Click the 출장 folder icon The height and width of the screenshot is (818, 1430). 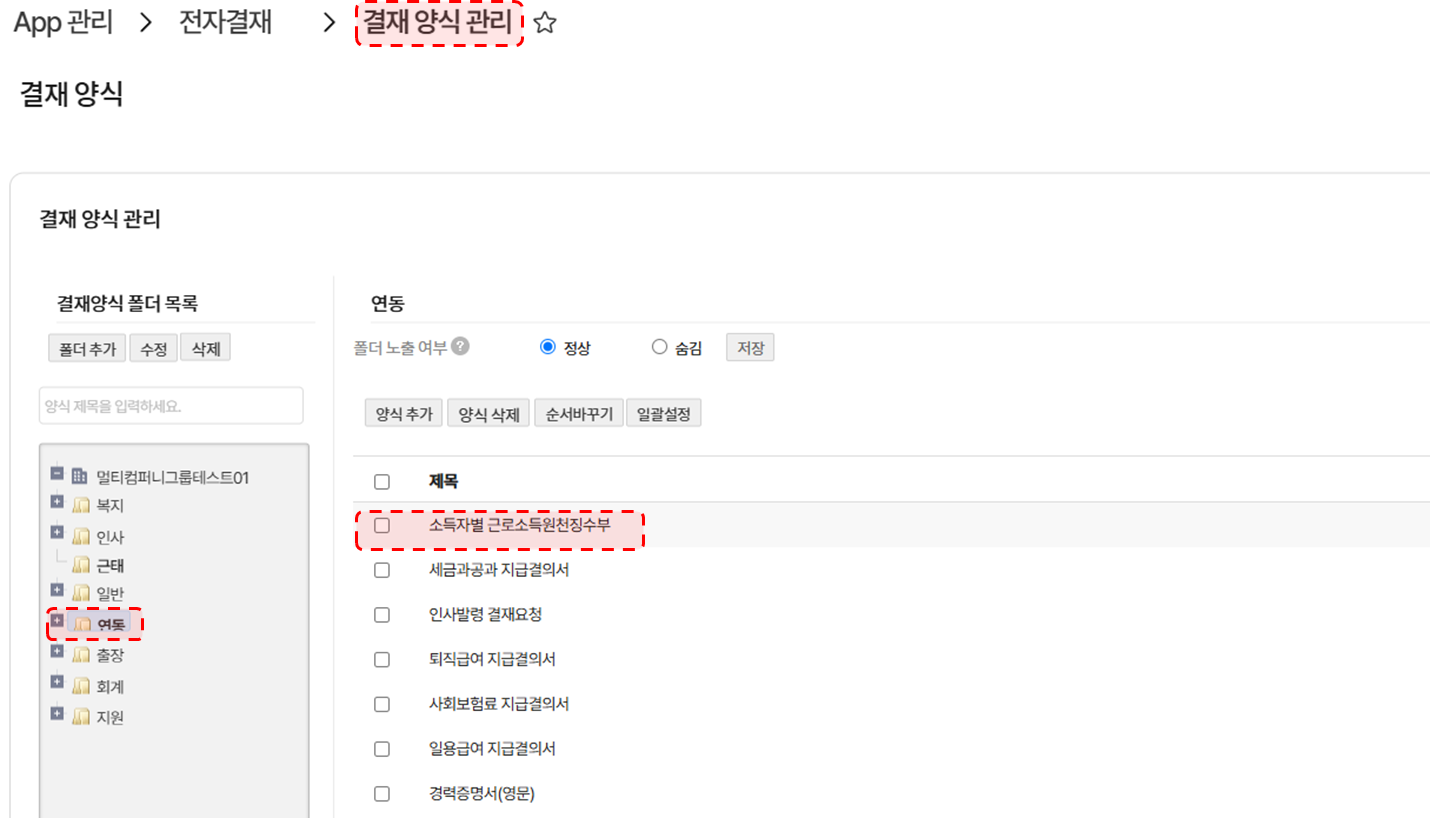(x=82, y=656)
